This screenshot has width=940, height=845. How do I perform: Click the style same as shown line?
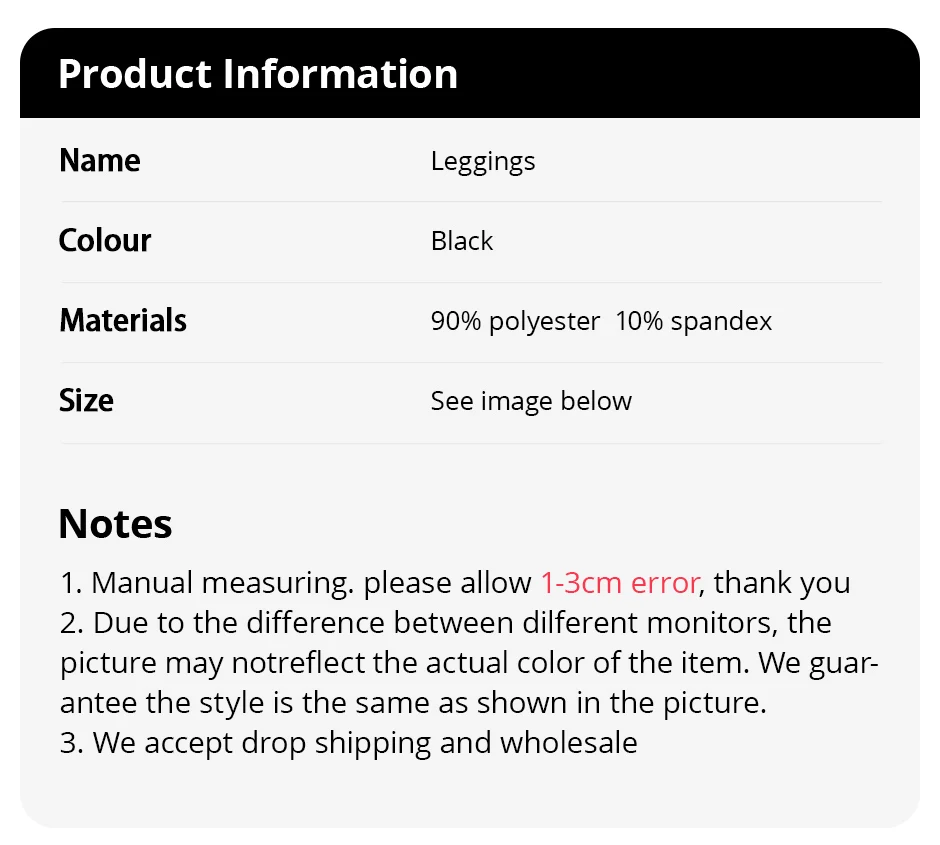click(x=412, y=703)
